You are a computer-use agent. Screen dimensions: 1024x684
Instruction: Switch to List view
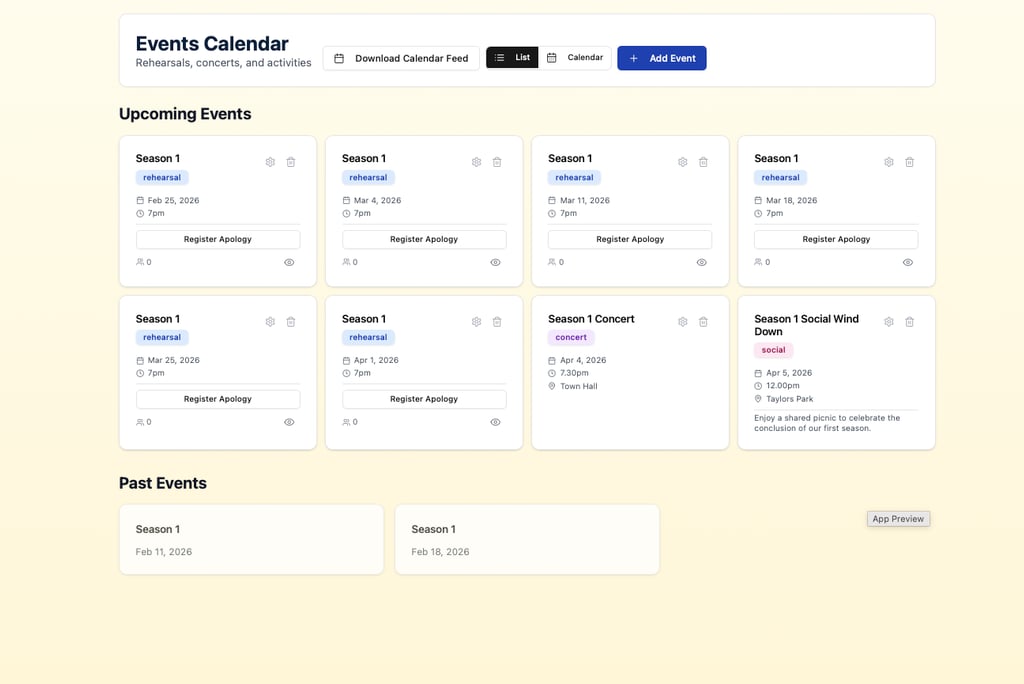tap(512, 58)
